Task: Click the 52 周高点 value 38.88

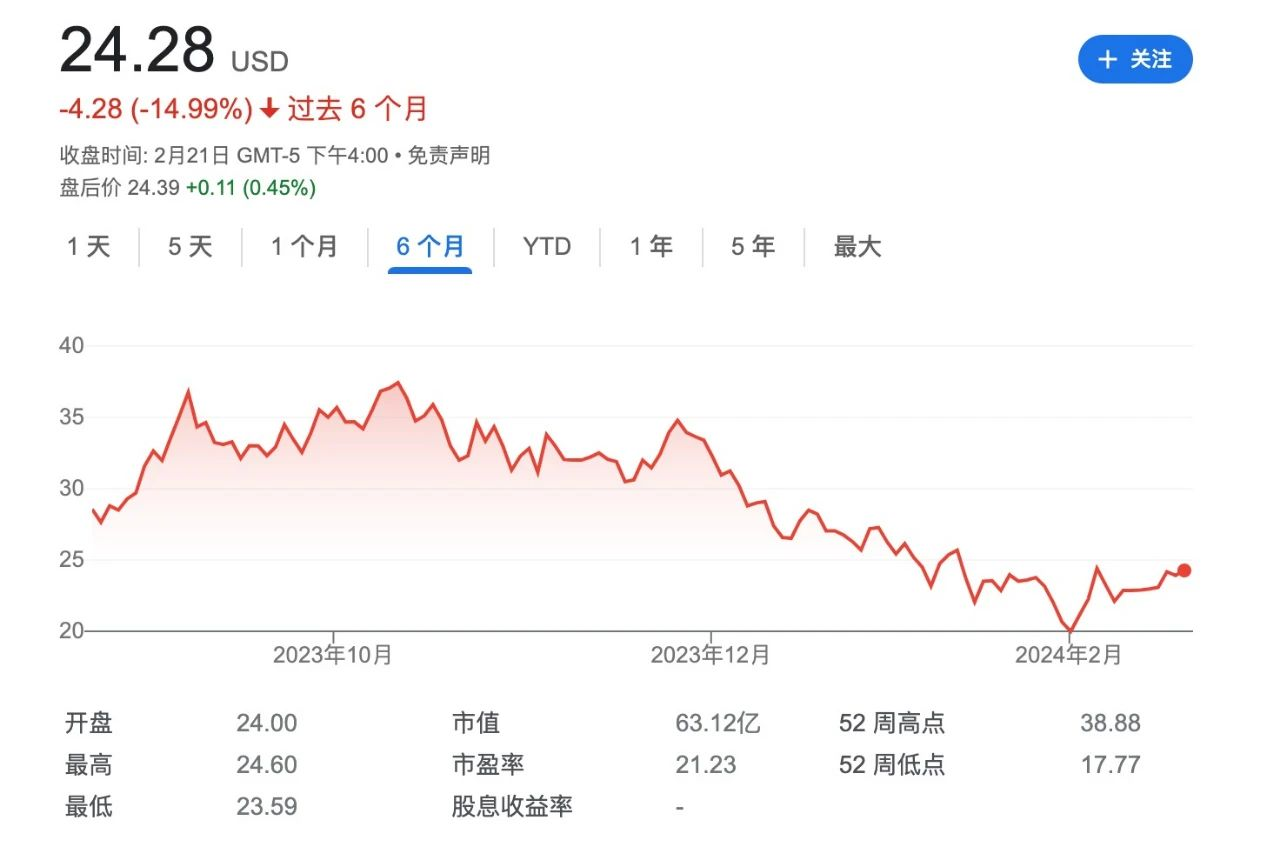Action: (x=1110, y=723)
